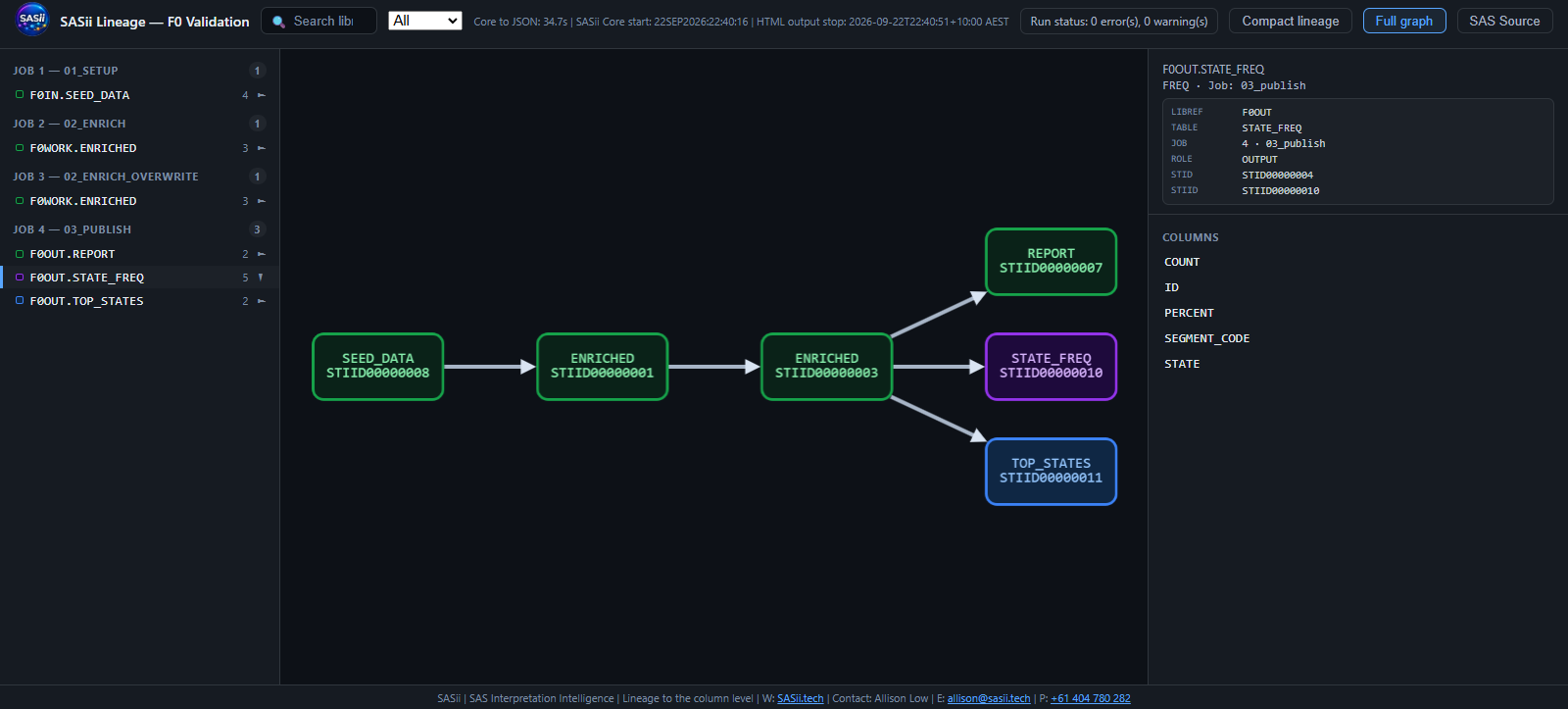Expand the F0IN.SEED_DATA row arrow
Viewport: 1568px width, 709px height.
(x=261, y=95)
